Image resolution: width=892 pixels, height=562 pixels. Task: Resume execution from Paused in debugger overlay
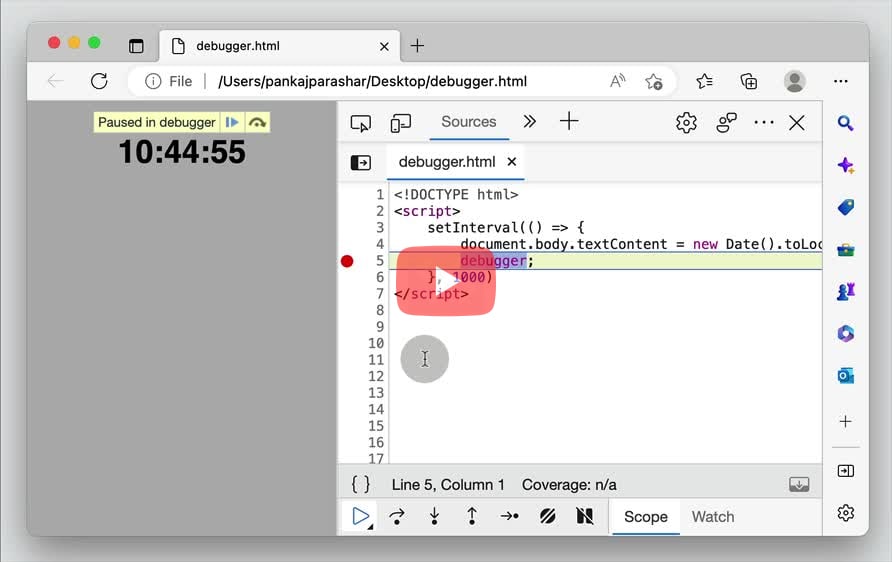pyautogui.click(x=232, y=122)
